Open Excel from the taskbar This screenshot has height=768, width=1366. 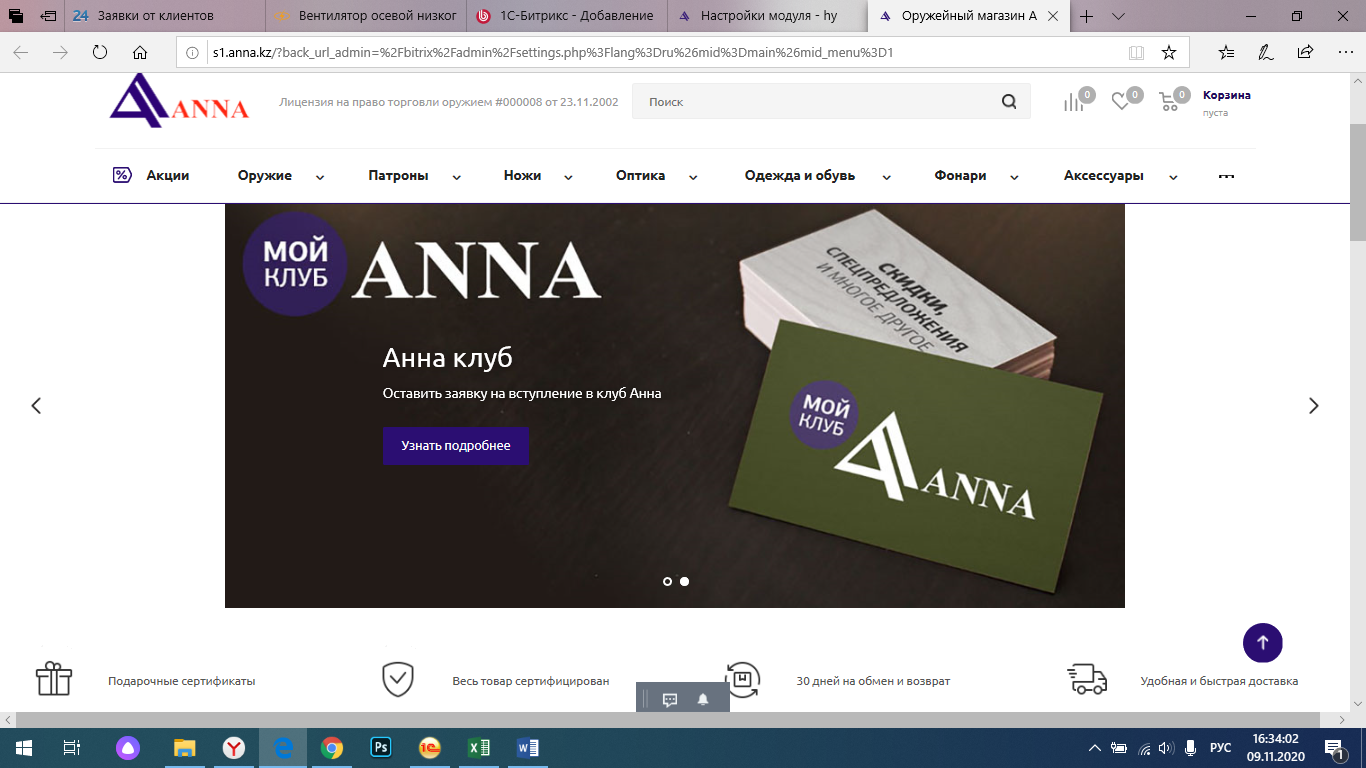click(479, 747)
